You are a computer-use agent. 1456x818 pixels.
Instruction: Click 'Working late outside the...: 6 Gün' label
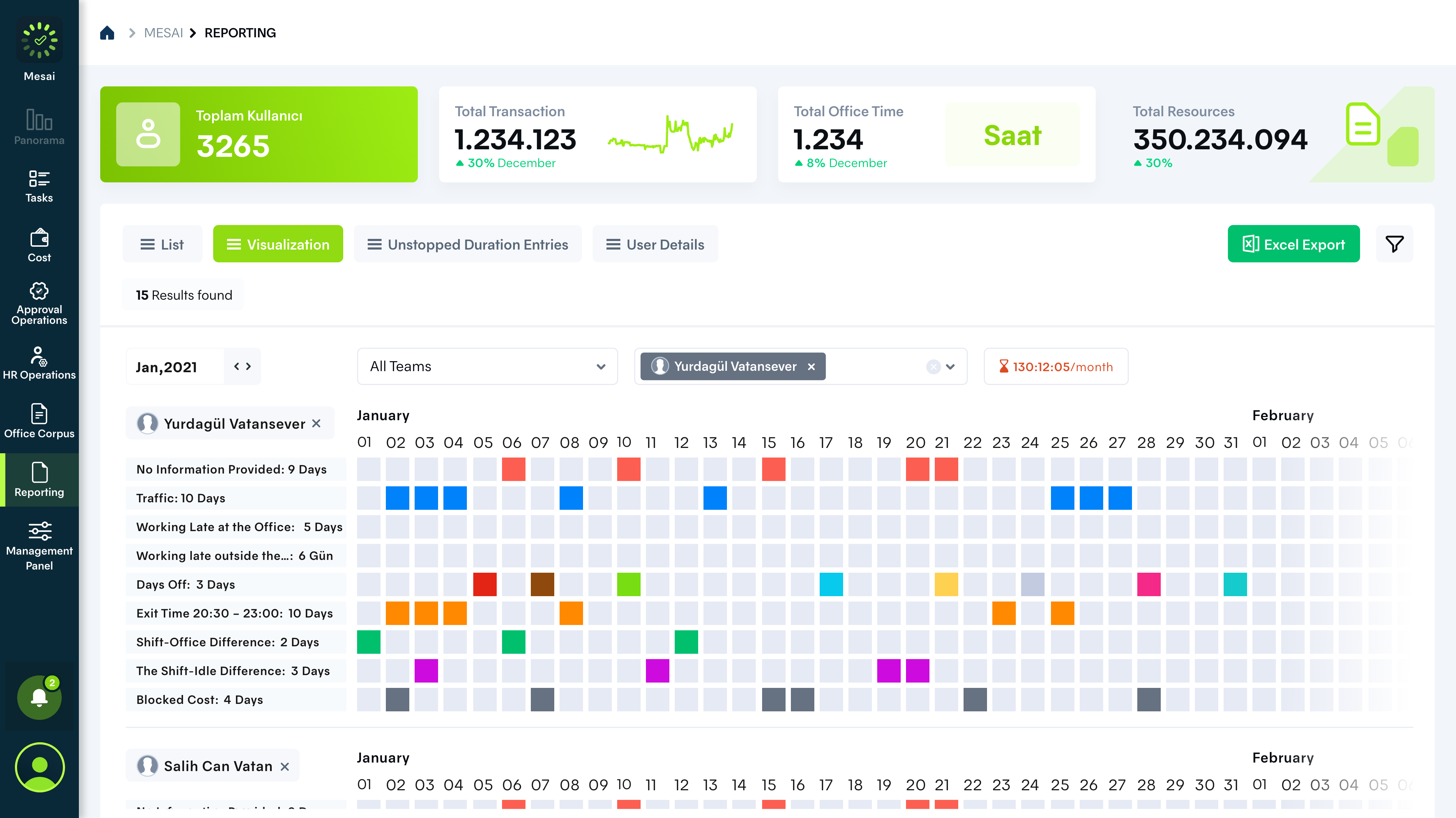tap(236, 556)
